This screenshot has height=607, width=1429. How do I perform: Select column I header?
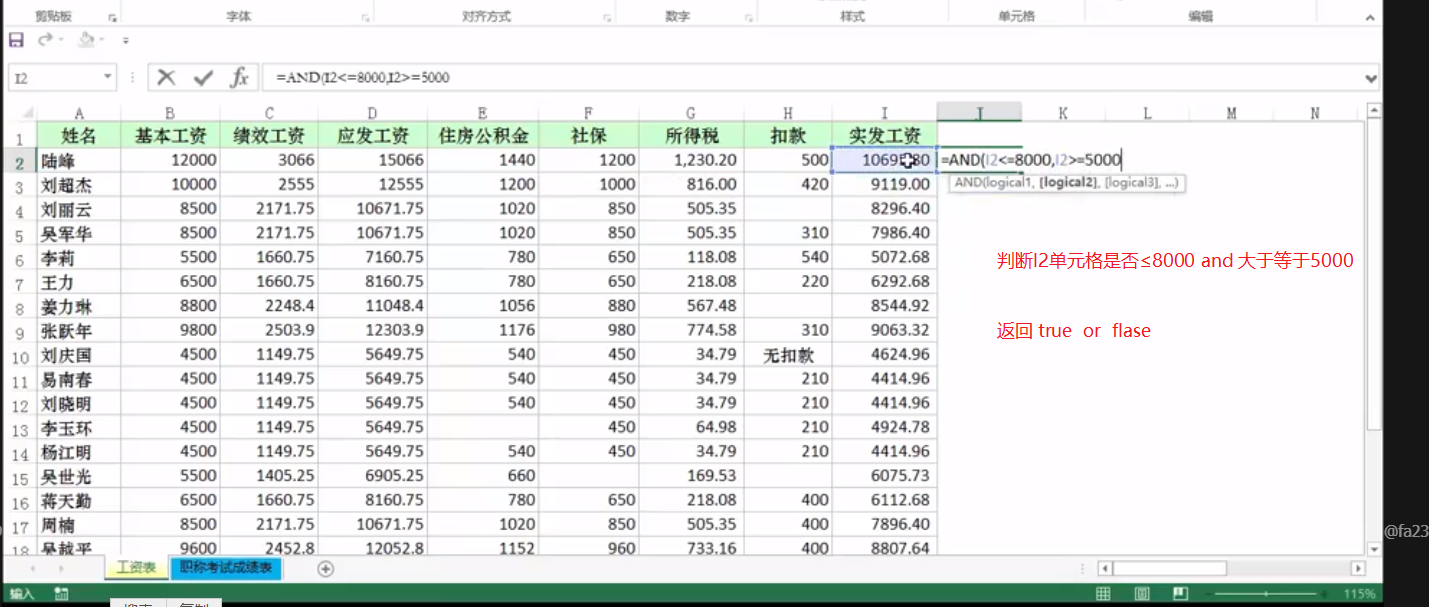click(884, 113)
